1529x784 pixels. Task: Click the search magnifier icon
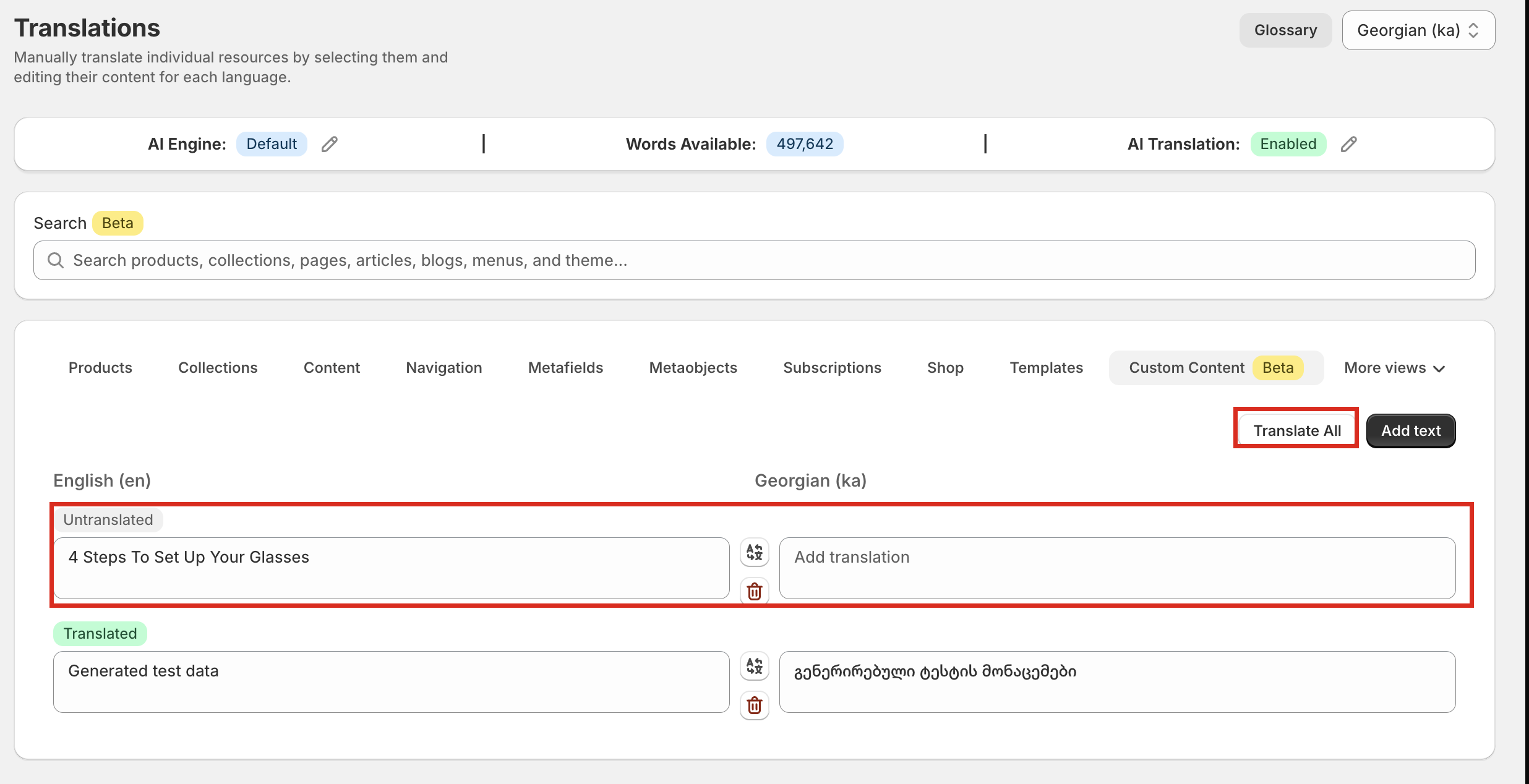pyautogui.click(x=56, y=260)
